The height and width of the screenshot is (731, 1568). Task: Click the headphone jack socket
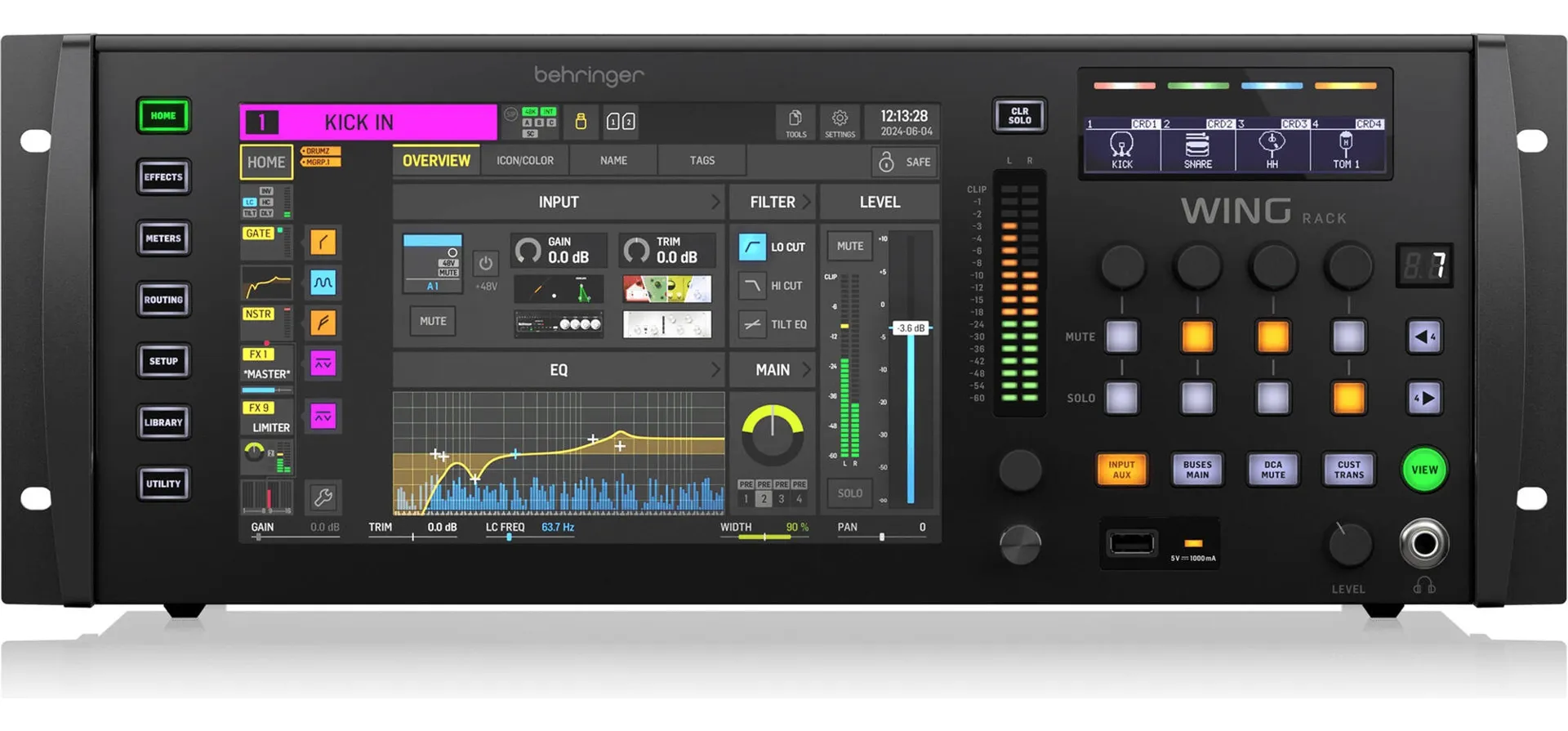(x=1424, y=543)
